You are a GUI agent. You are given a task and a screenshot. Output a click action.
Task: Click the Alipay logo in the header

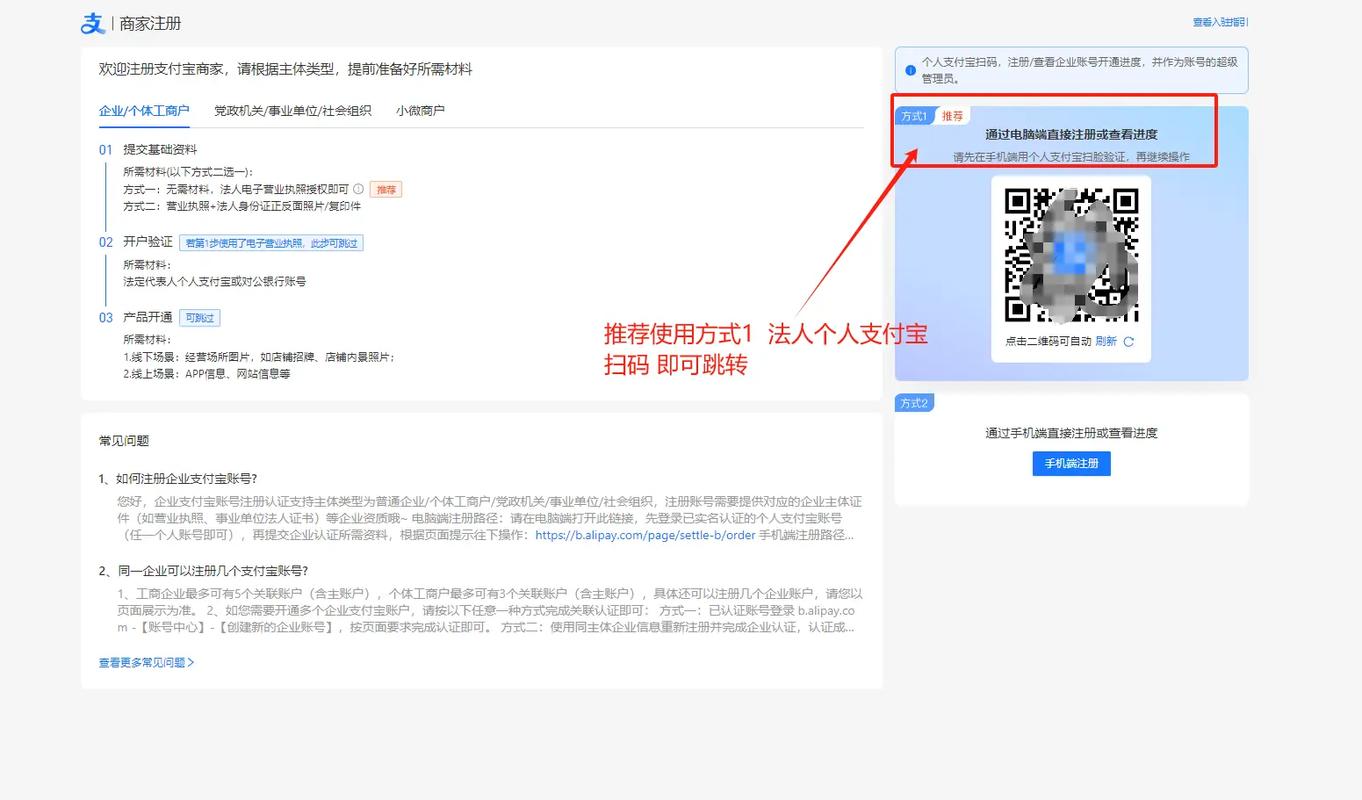(x=92, y=23)
